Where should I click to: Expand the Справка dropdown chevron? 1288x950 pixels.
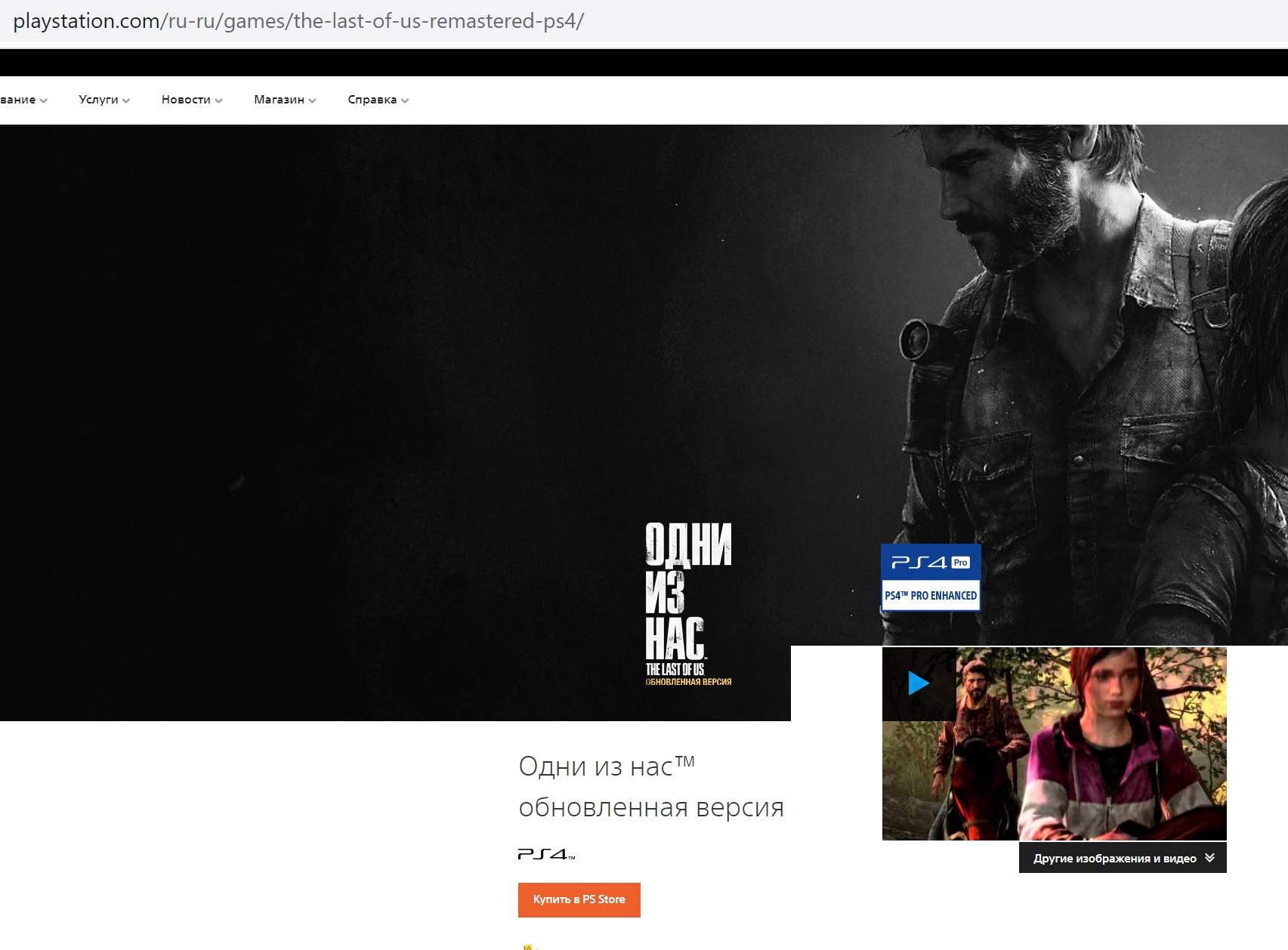pos(405,100)
